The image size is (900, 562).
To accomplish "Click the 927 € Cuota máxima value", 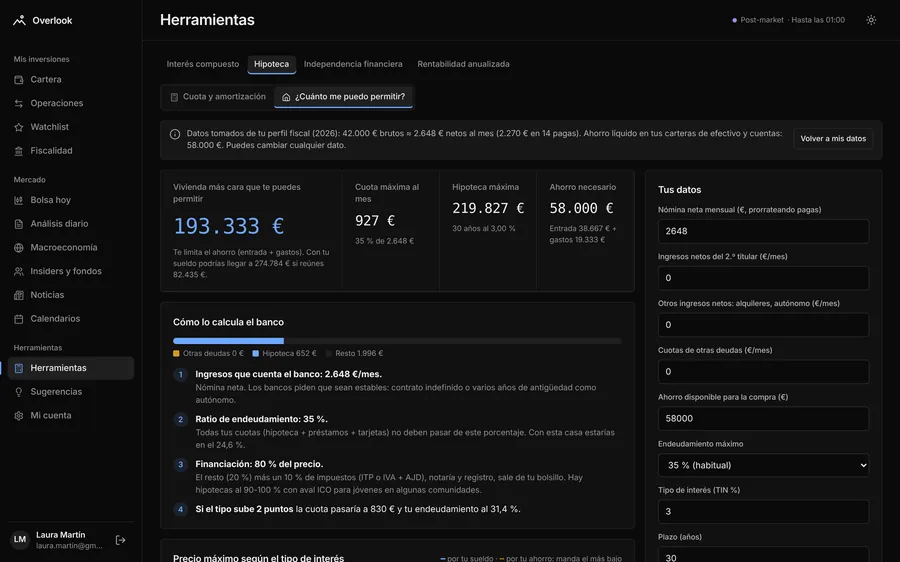I will (375, 220).
